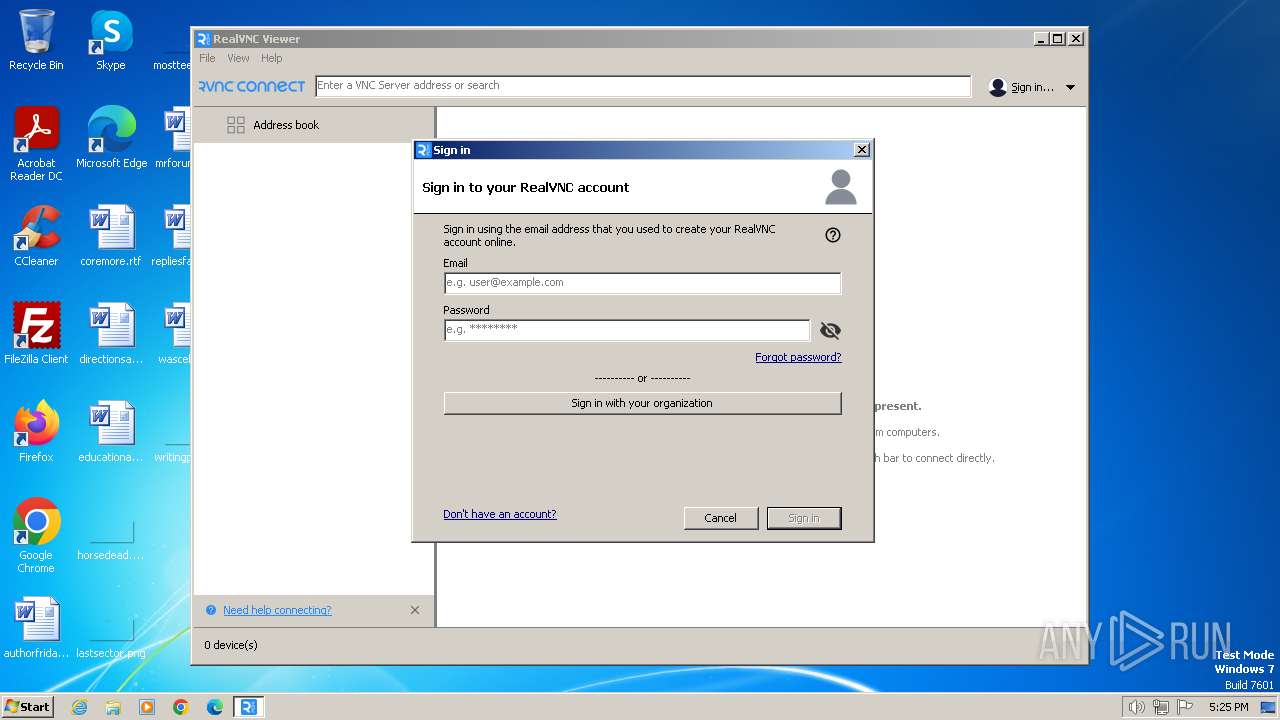
Task: Click the Sign in account icon in toolbar
Action: click(x=997, y=87)
